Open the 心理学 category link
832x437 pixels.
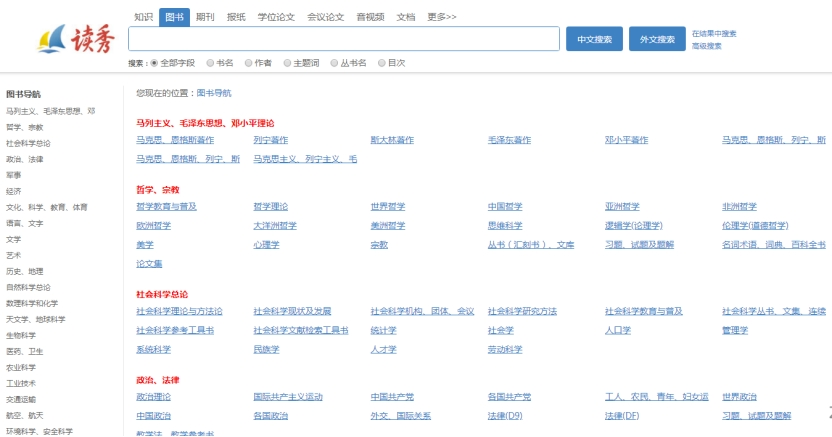(x=266, y=244)
